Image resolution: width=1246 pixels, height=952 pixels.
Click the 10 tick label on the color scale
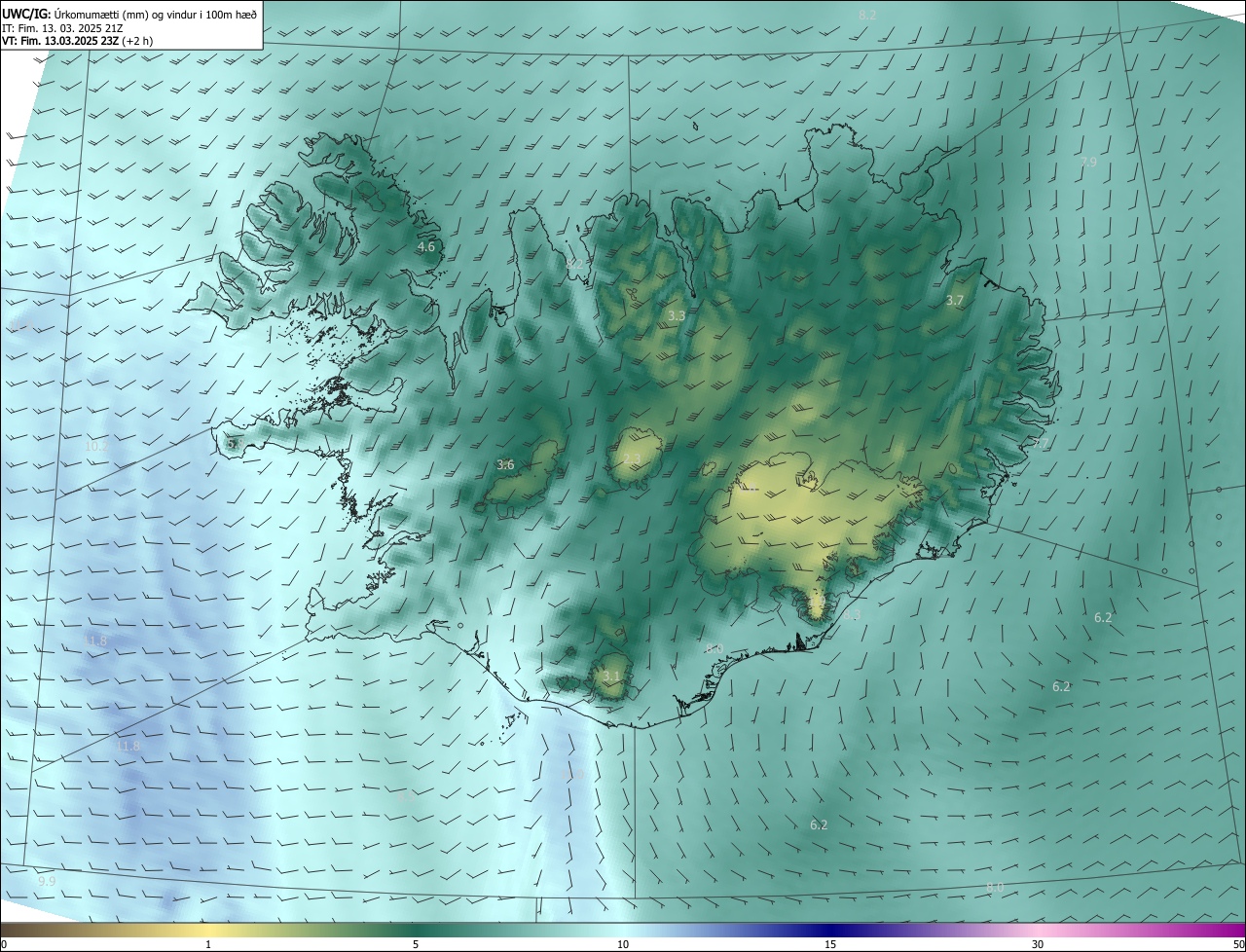[x=623, y=944]
